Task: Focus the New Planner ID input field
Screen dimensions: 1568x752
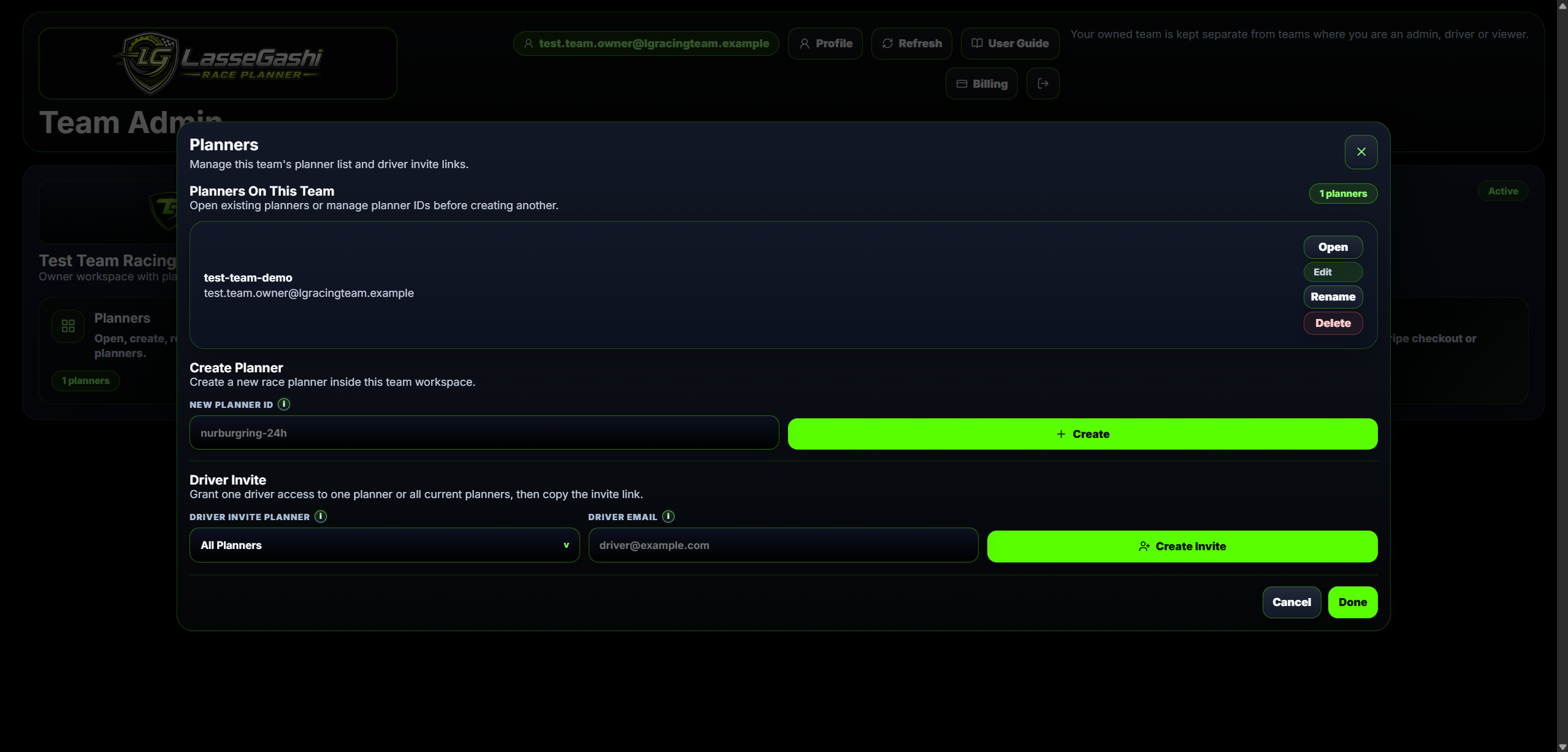Action: coord(484,433)
